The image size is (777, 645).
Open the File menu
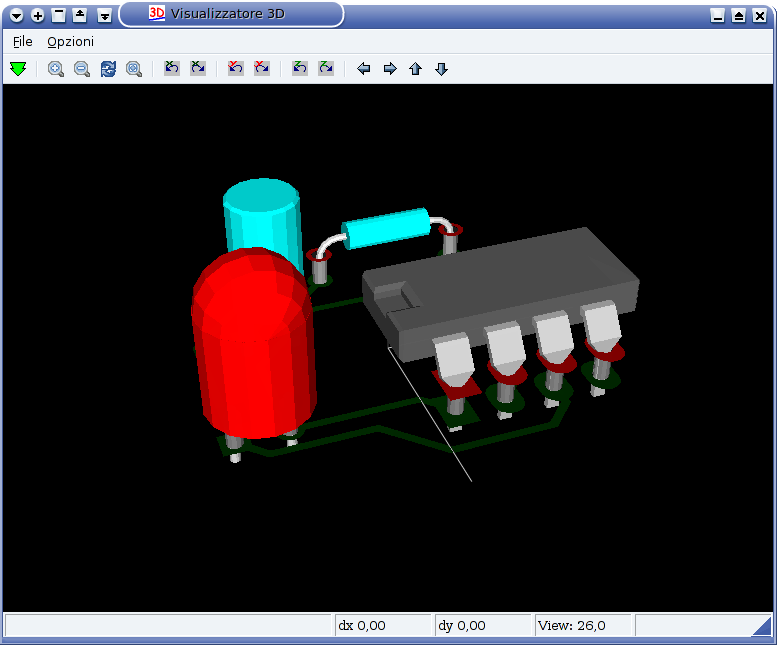pyautogui.click(x=23, y=42)
